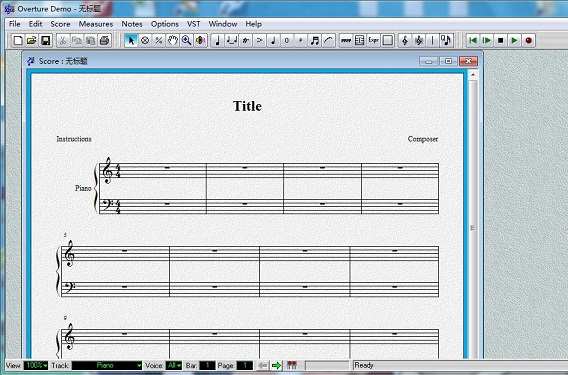Click the Piano staff label
568x375 pixels.
point(83,188)
